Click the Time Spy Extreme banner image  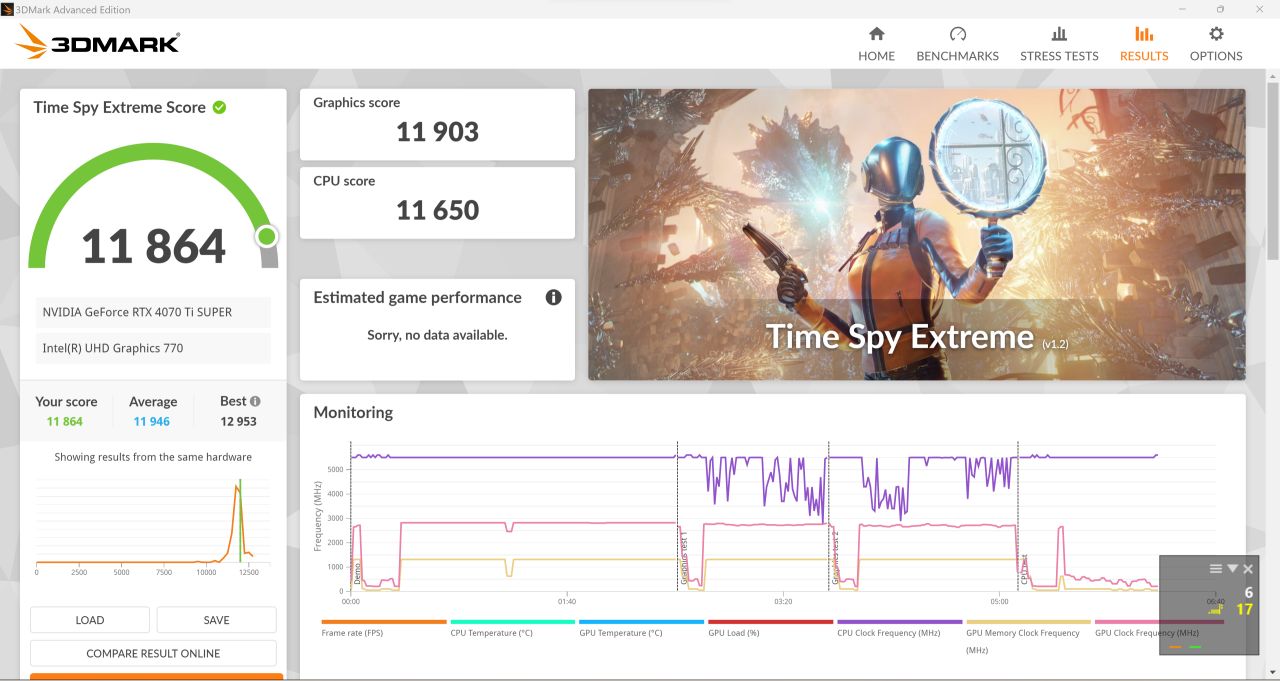(x=916, y=234)
